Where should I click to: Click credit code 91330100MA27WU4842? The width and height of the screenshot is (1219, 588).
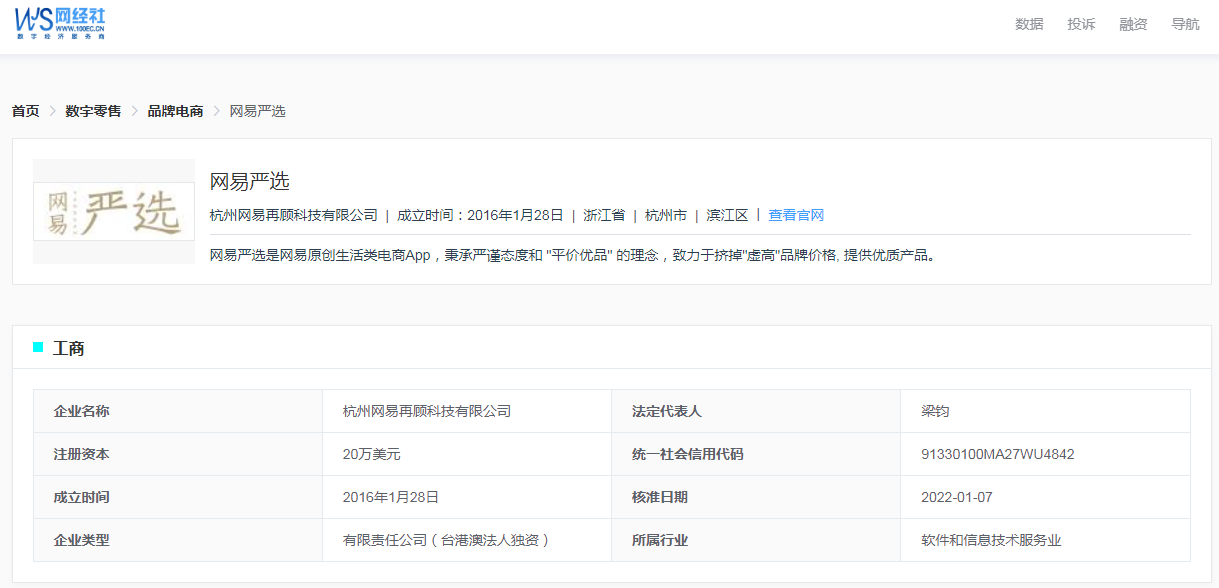coord(1045,454)
